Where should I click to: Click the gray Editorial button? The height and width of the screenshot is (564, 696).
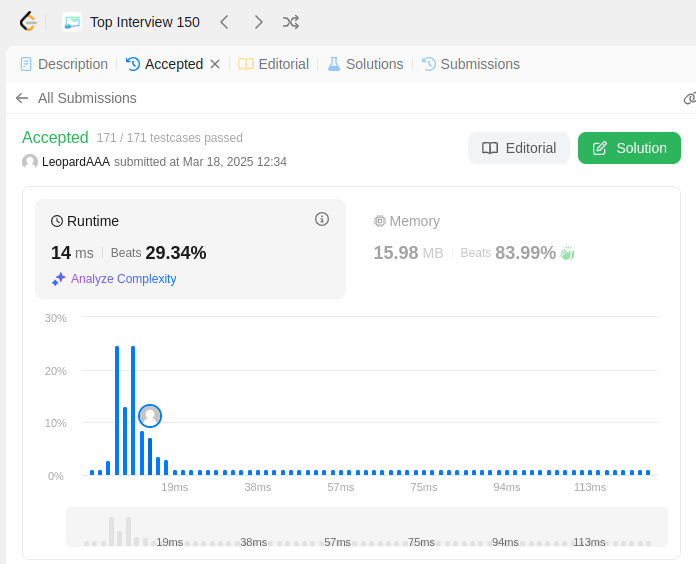(518, 148)
